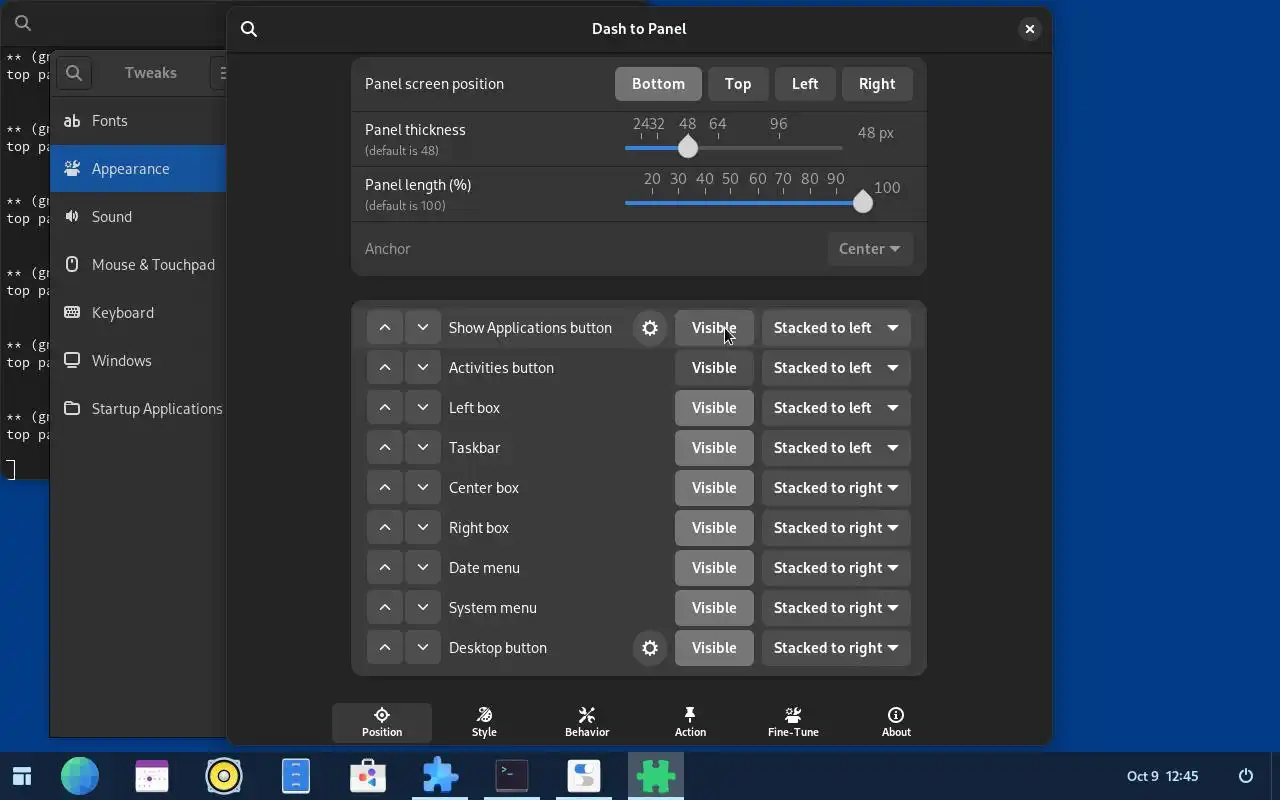Open stacking dropdown for System menu

836,608
